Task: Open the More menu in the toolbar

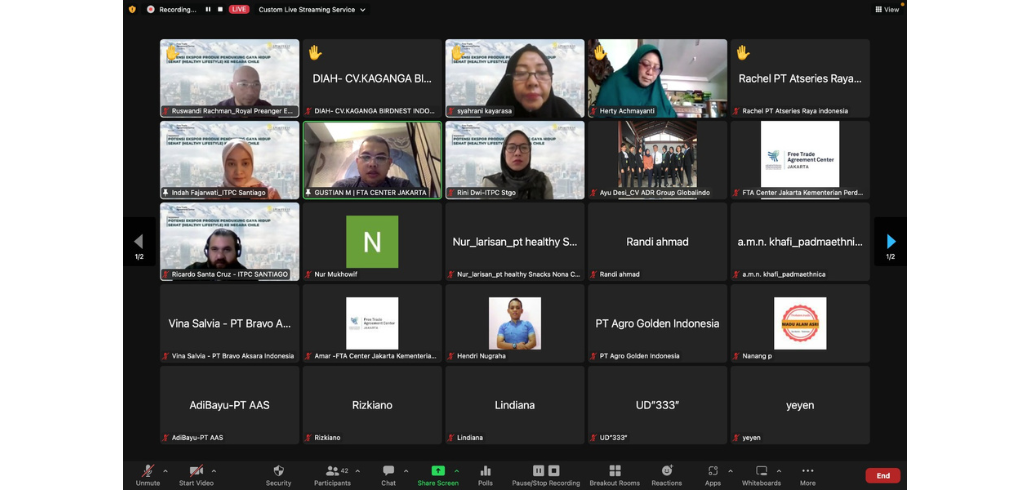Action: pos(807,473)
